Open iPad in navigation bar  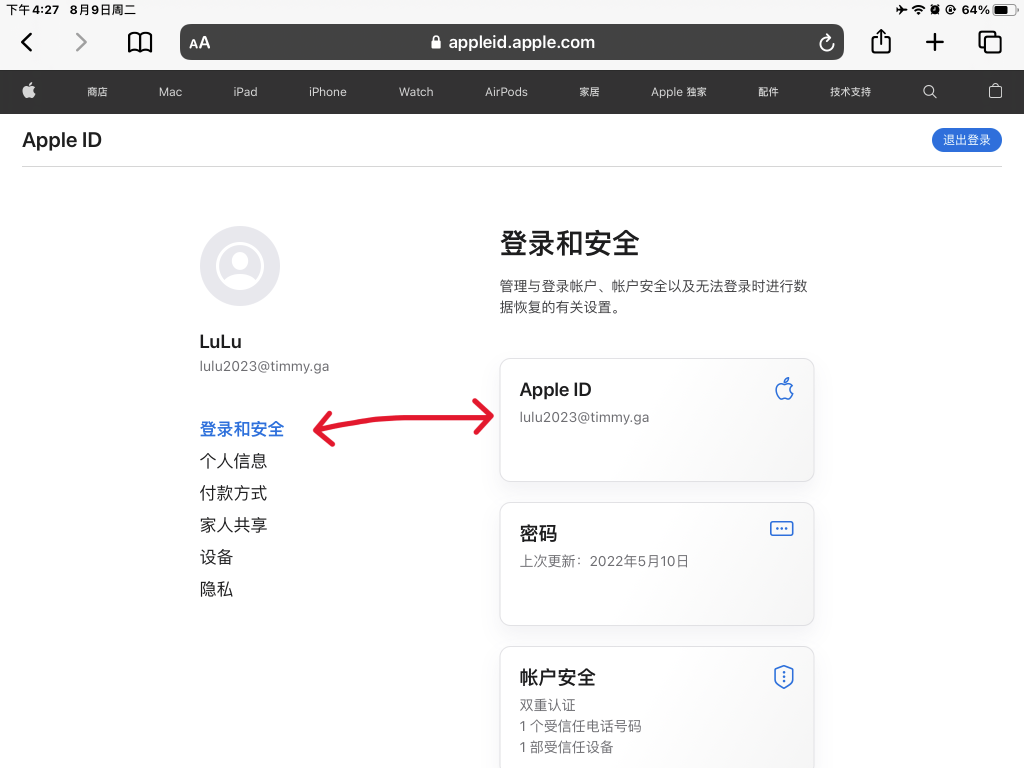click(246, 92)
